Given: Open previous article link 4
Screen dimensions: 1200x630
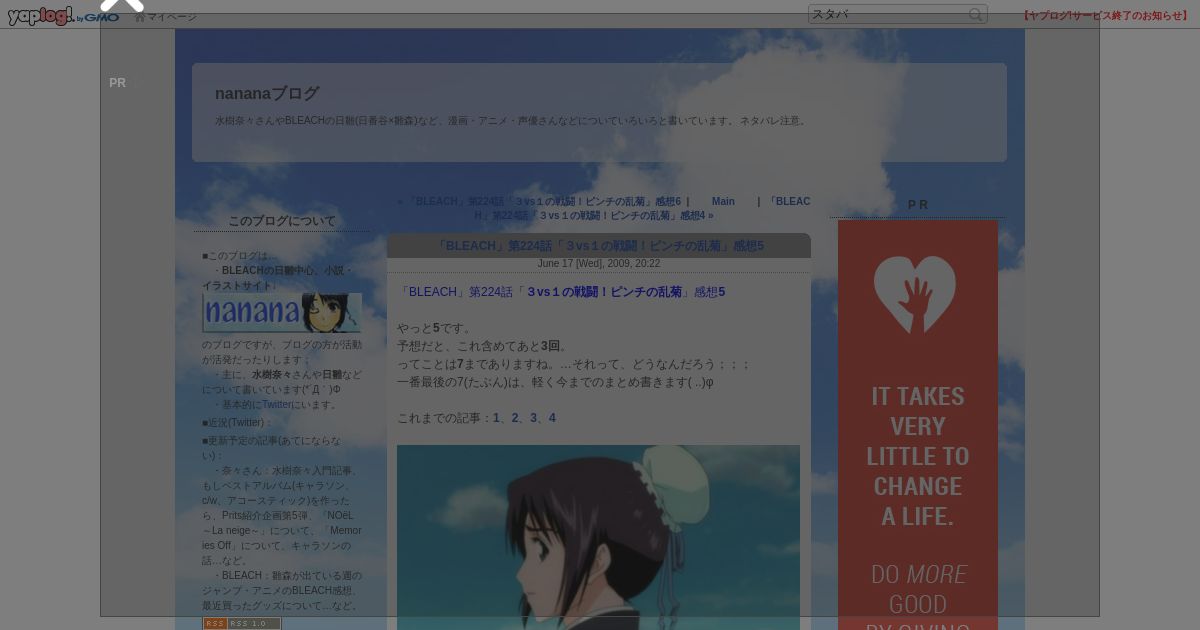Looking at the screenshot, I should (x=552, y=418).
